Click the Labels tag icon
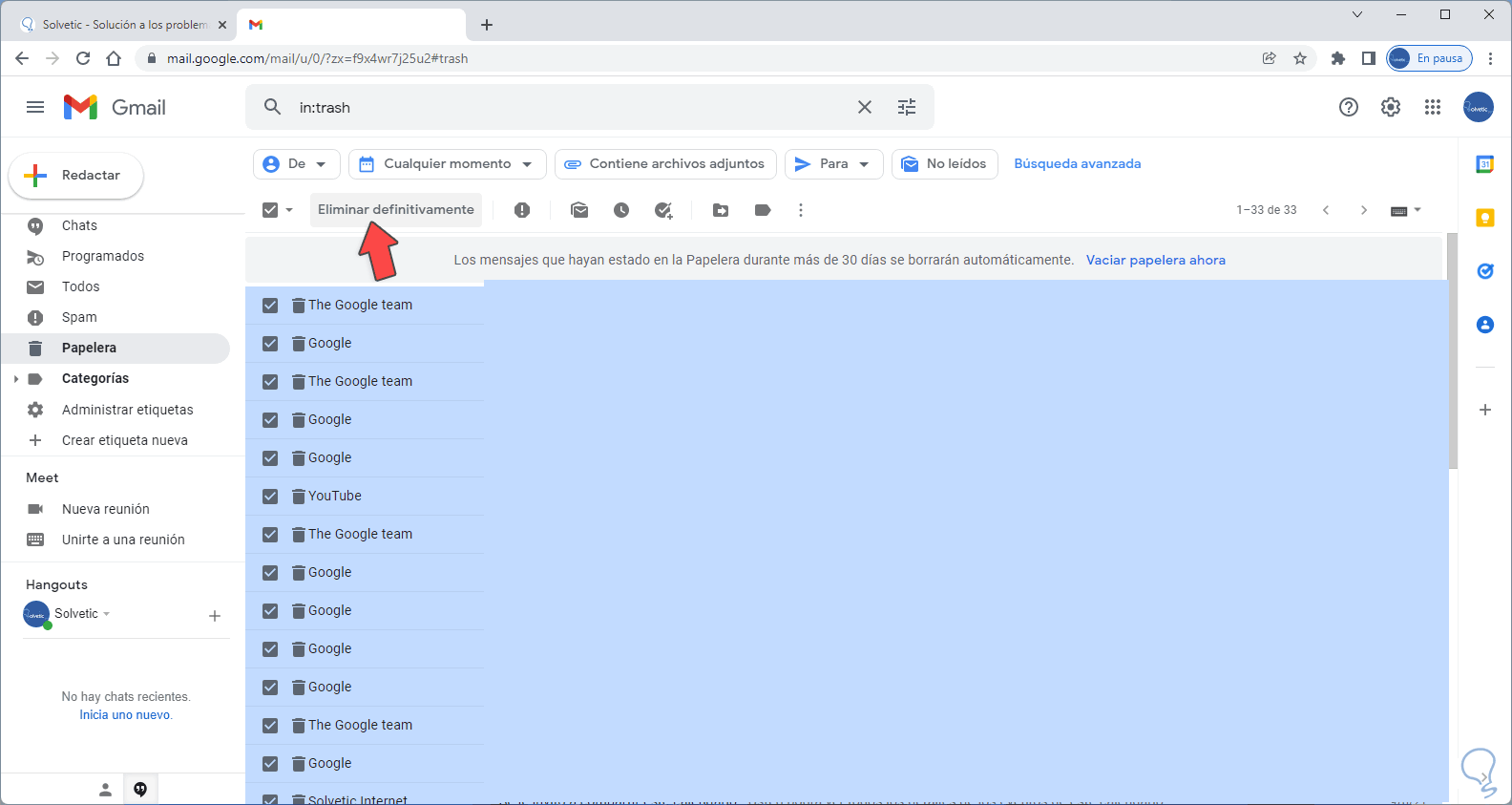The width and height of the screenshot is (1512, 805). pyautogui.click(x=763, y=210)
